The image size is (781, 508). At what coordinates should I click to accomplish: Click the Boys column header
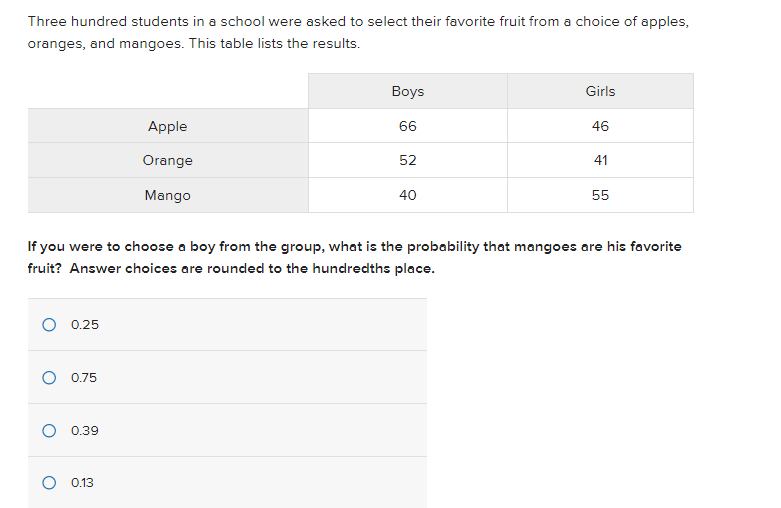tap(408, 91)
